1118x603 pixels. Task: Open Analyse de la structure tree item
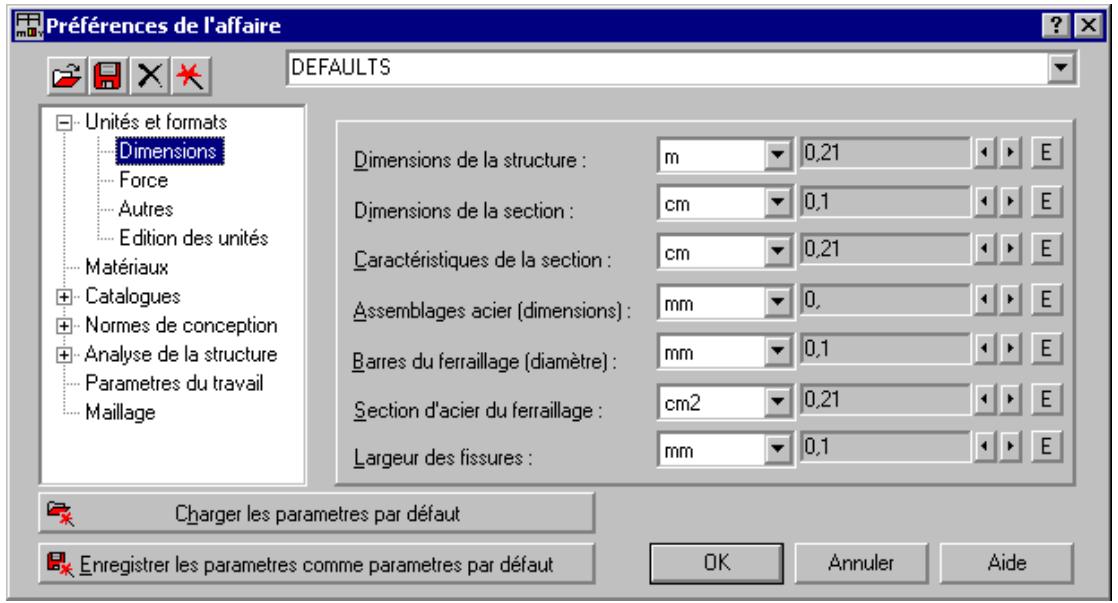tap(180, 354)
